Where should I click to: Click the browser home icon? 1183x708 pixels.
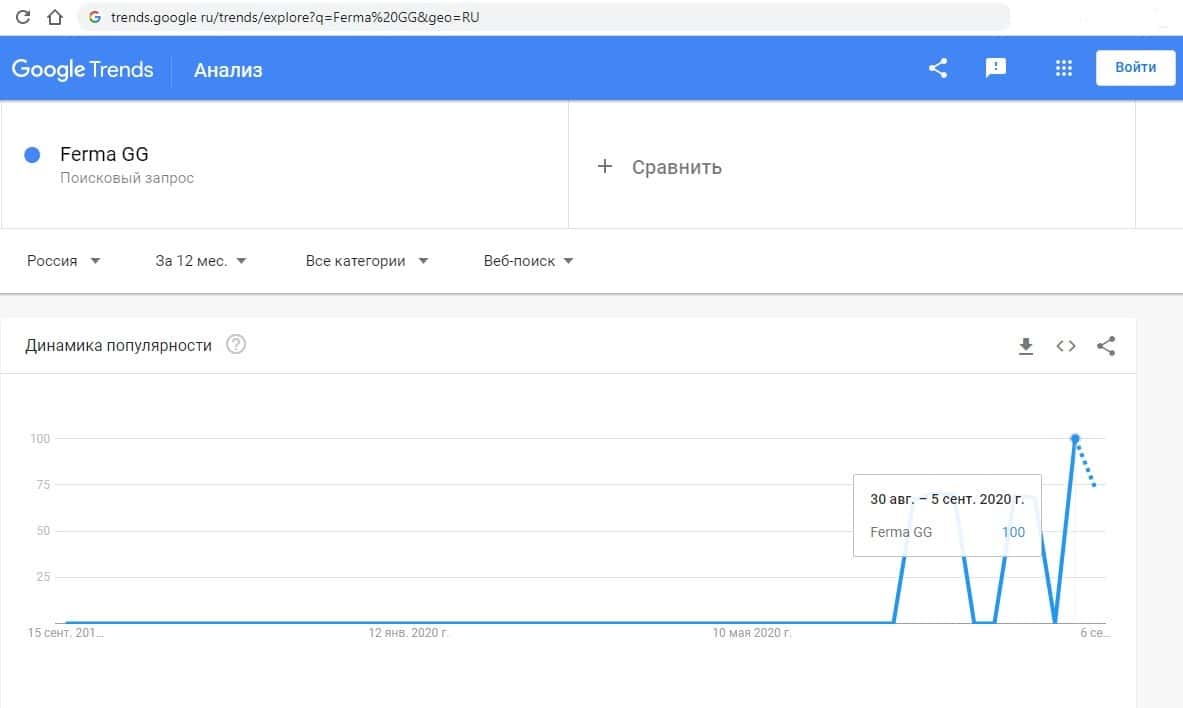[x=56, y=17]
